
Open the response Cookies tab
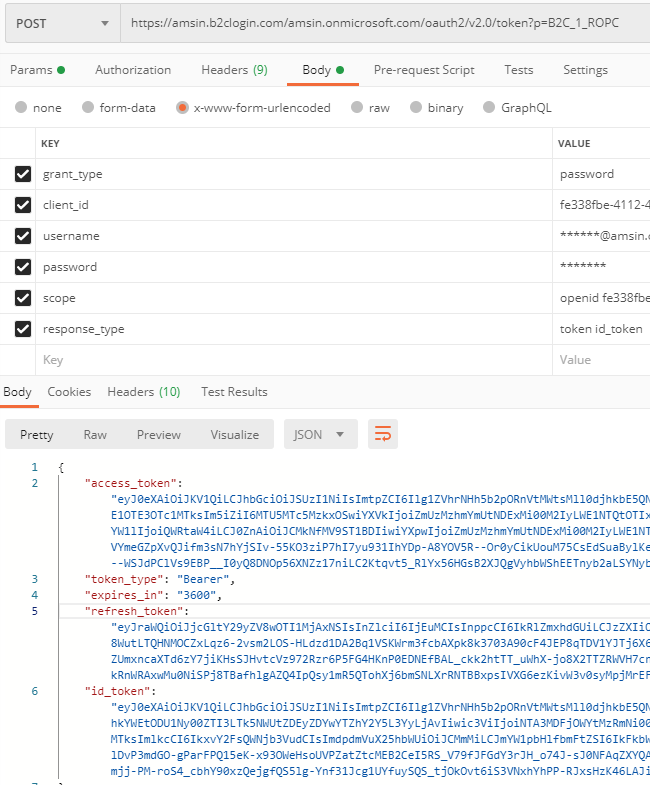click(69, 391)
